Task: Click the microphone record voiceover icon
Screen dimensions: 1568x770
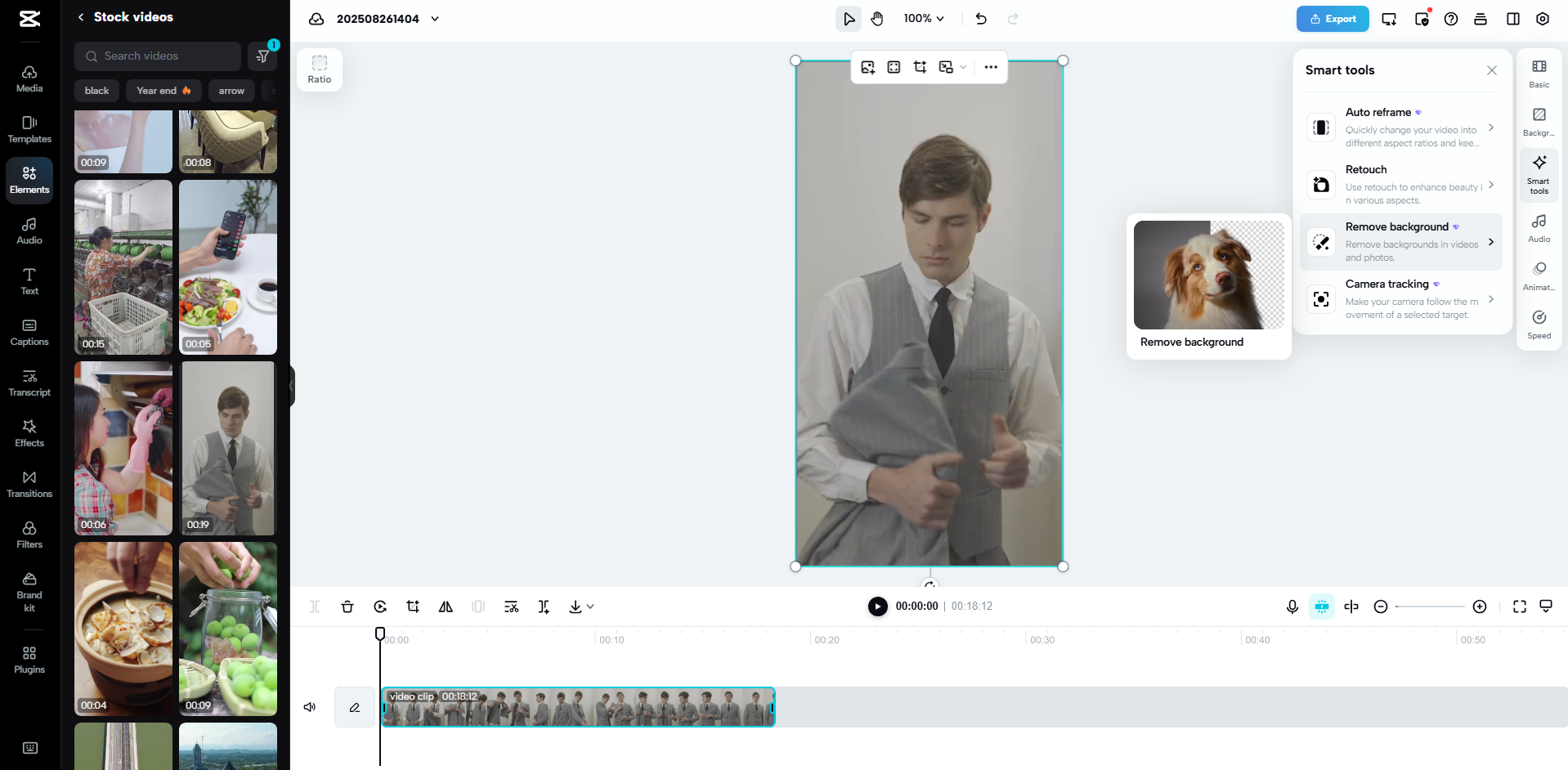Action: coord(1292,607)
